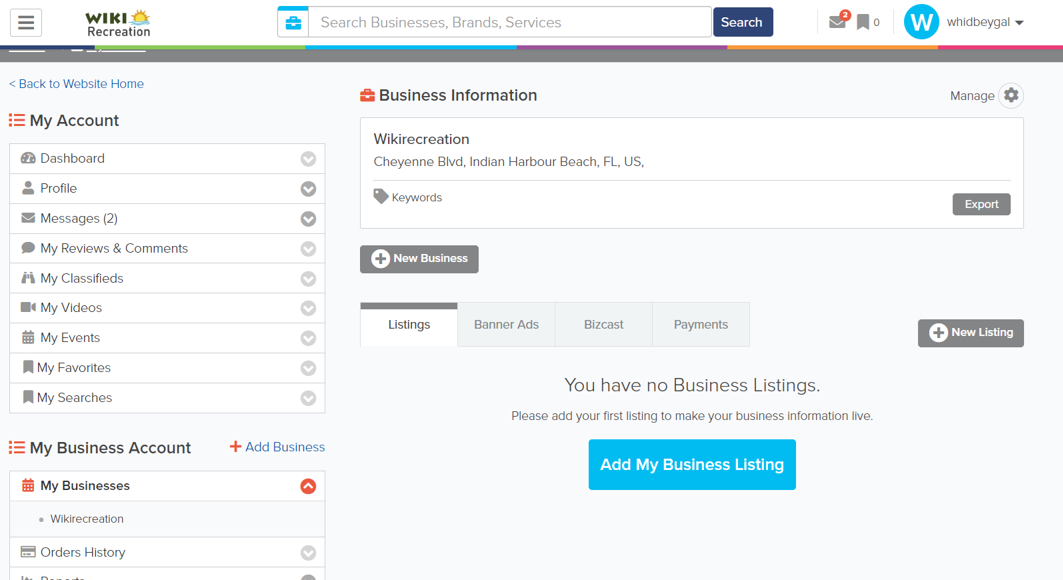
Task: Click the My Events calendar icon
Action: (x=28, y=337)
